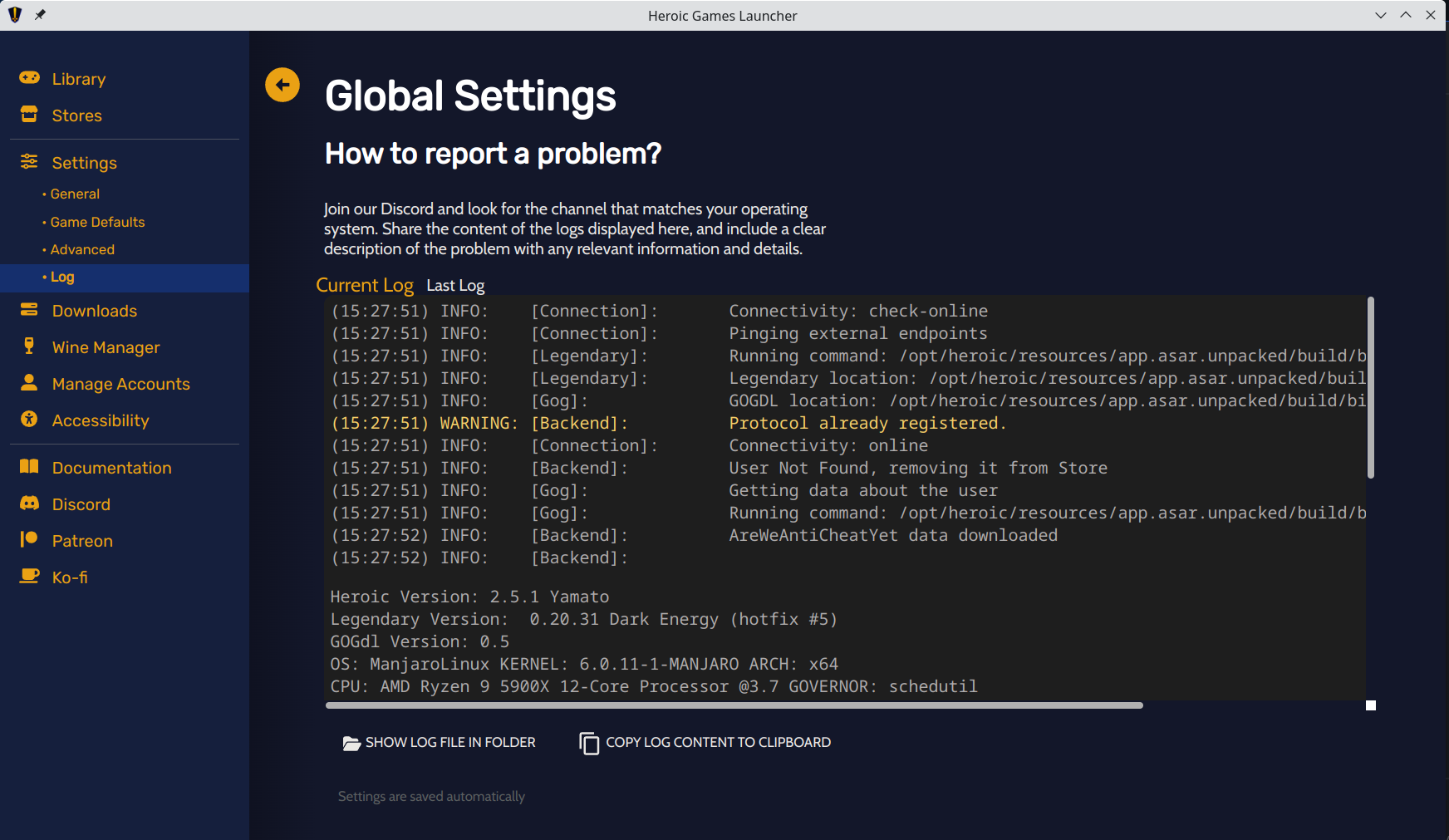Select the Settings sidebar entry
The width and height of the screenshot is (1449, 840).
[x=85, y=163]
